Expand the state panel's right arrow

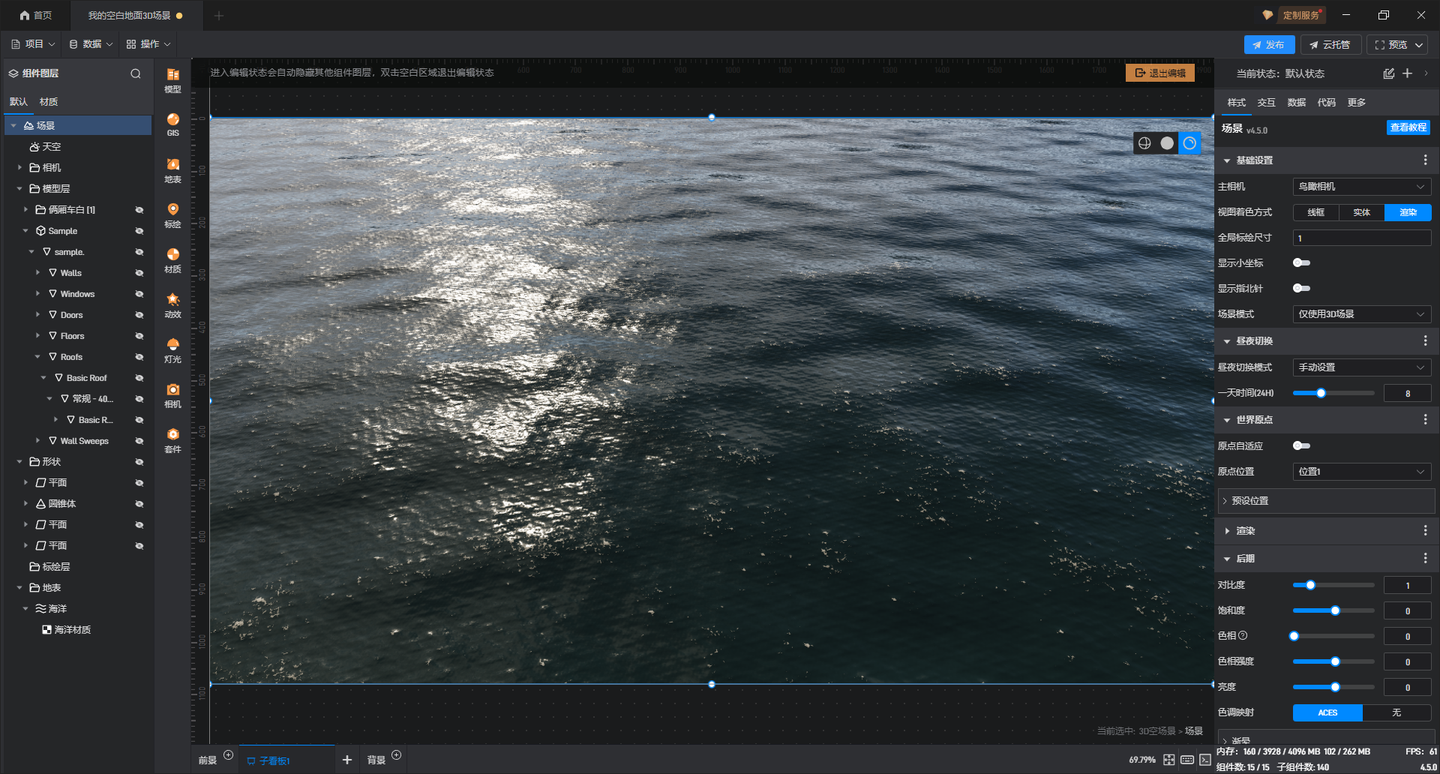(1426, 73)
